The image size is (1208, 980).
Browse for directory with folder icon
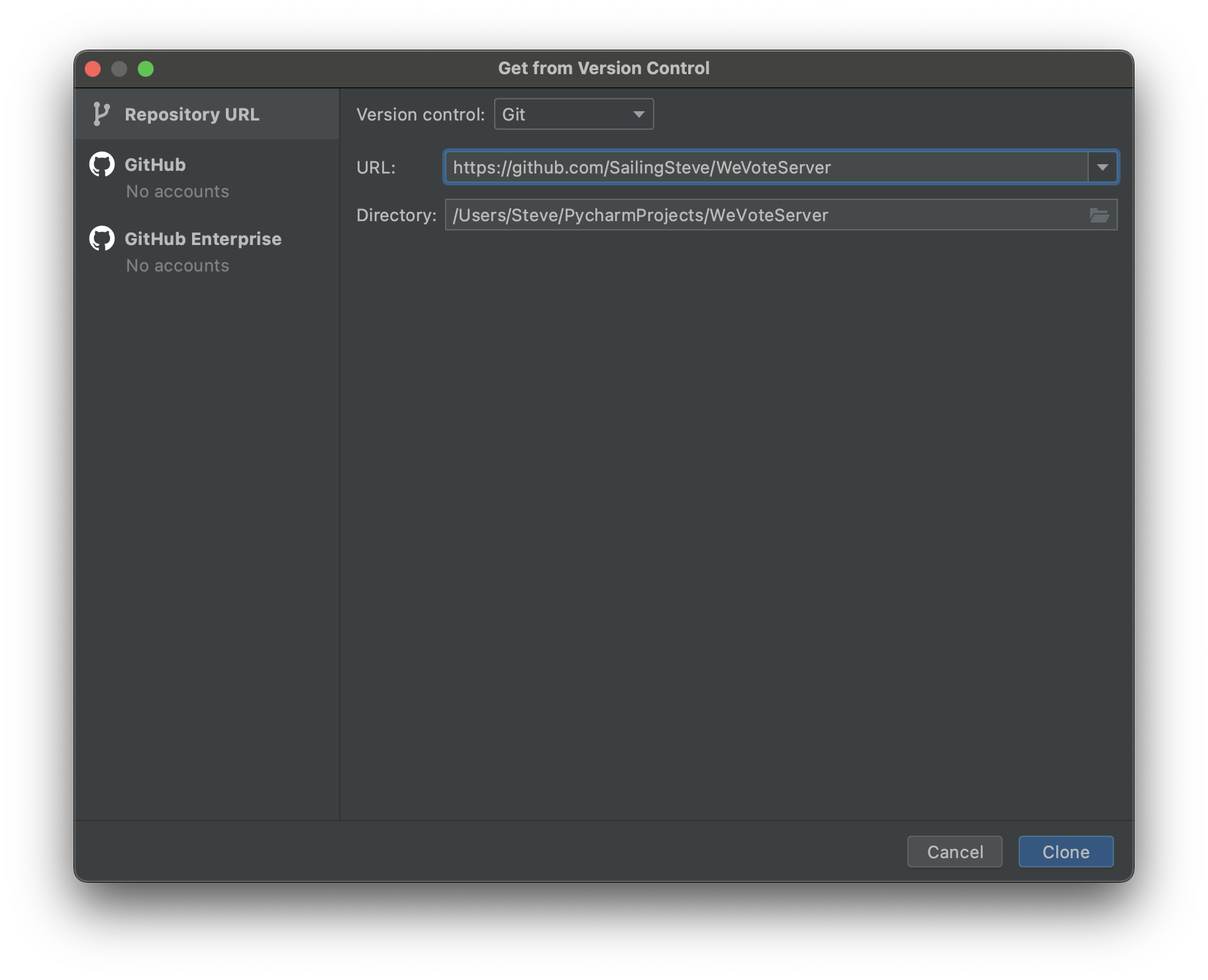pos(1099,215)
